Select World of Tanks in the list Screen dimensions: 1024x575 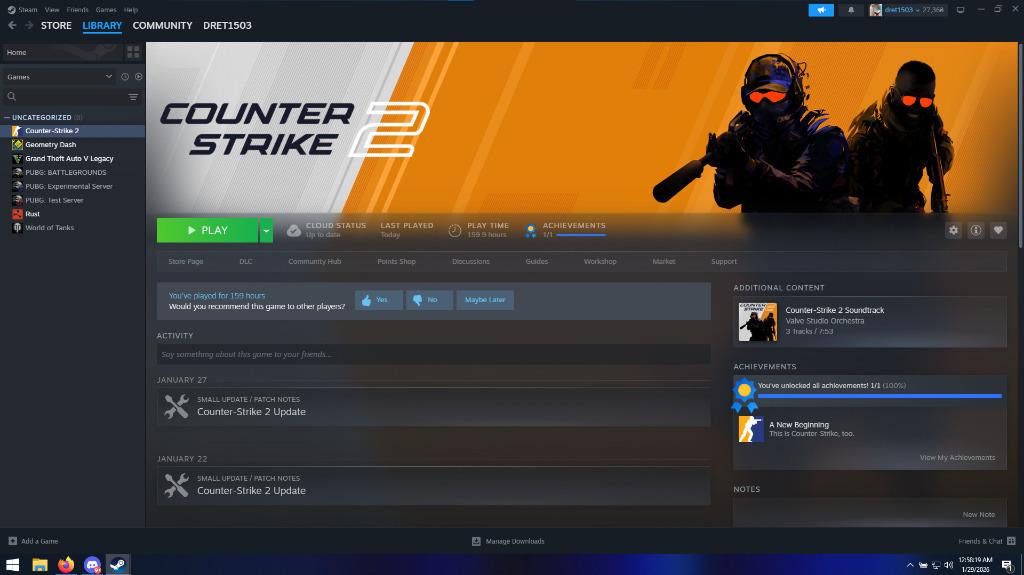[50, 228]
